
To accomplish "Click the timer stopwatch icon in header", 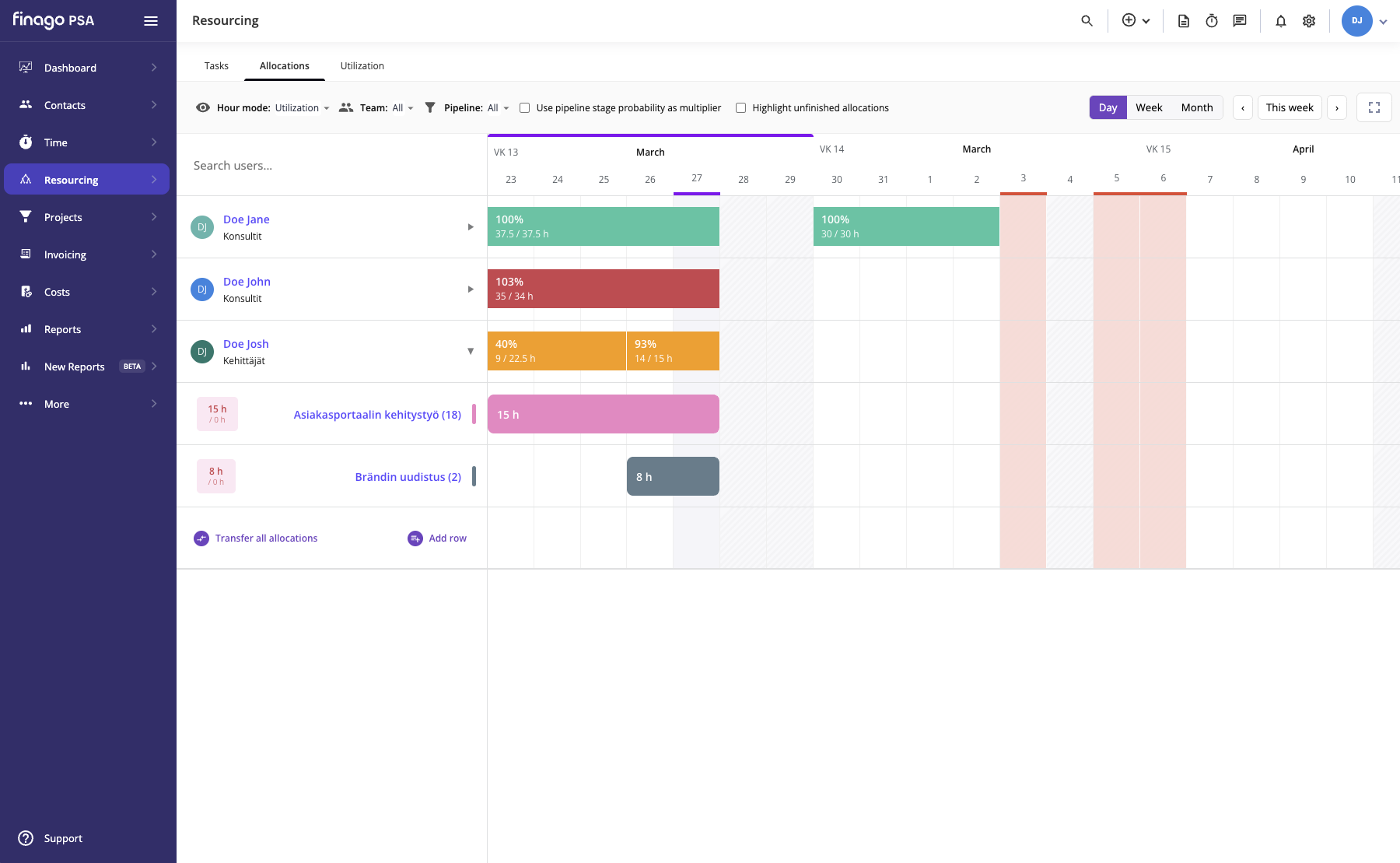I will tap(1212, 21).
